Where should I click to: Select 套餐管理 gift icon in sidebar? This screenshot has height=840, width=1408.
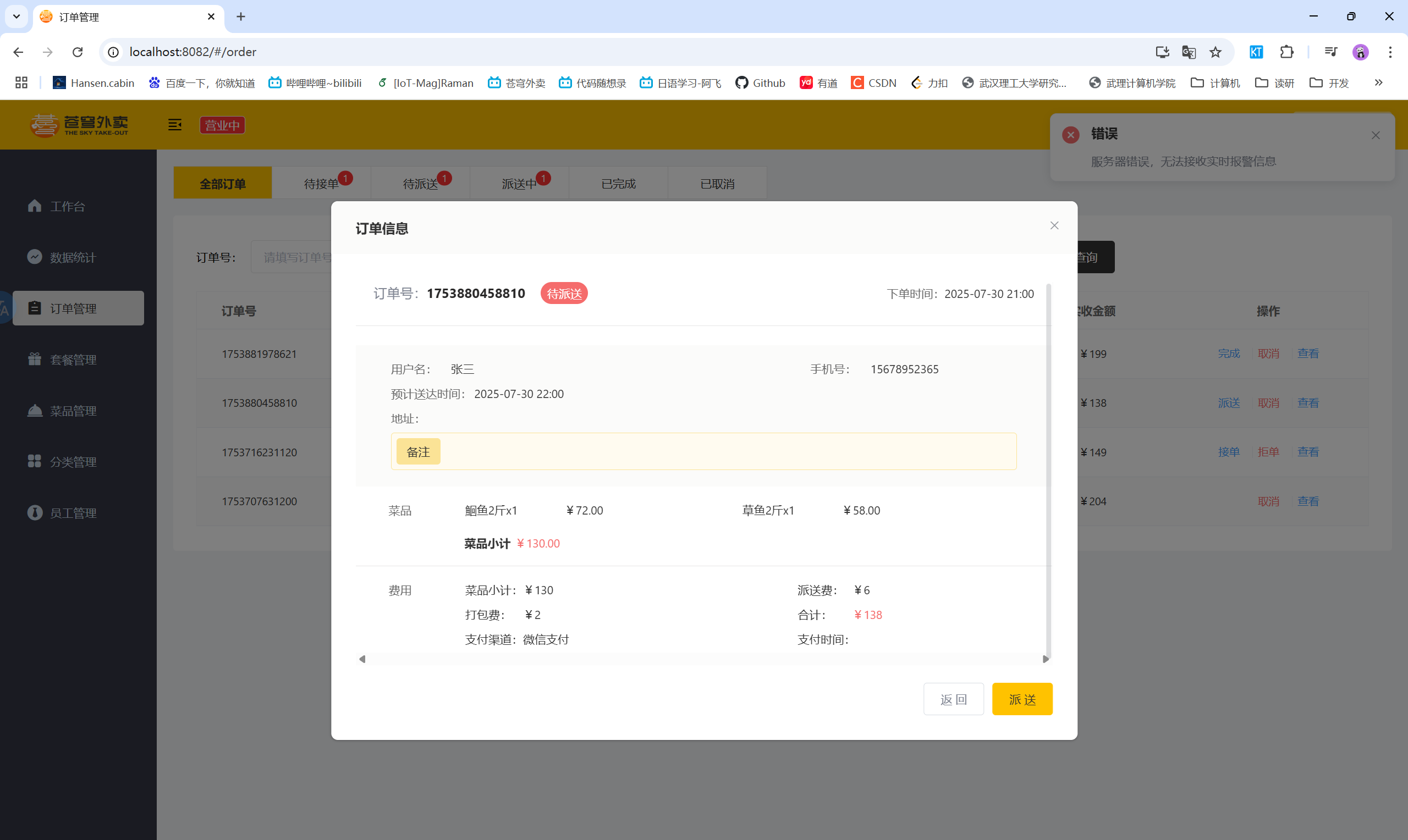click(35, 360)
